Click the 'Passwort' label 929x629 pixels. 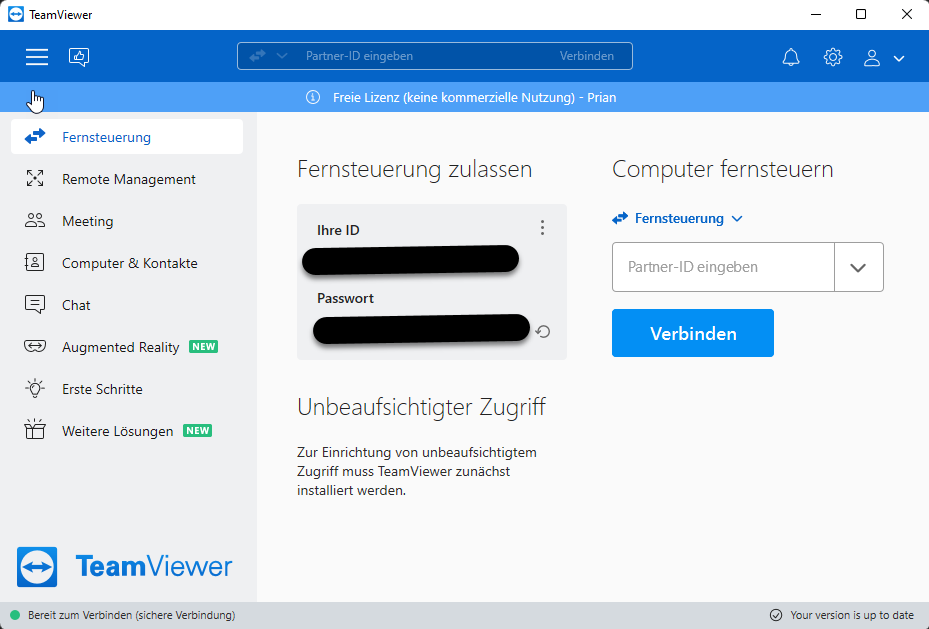(345, 299)
